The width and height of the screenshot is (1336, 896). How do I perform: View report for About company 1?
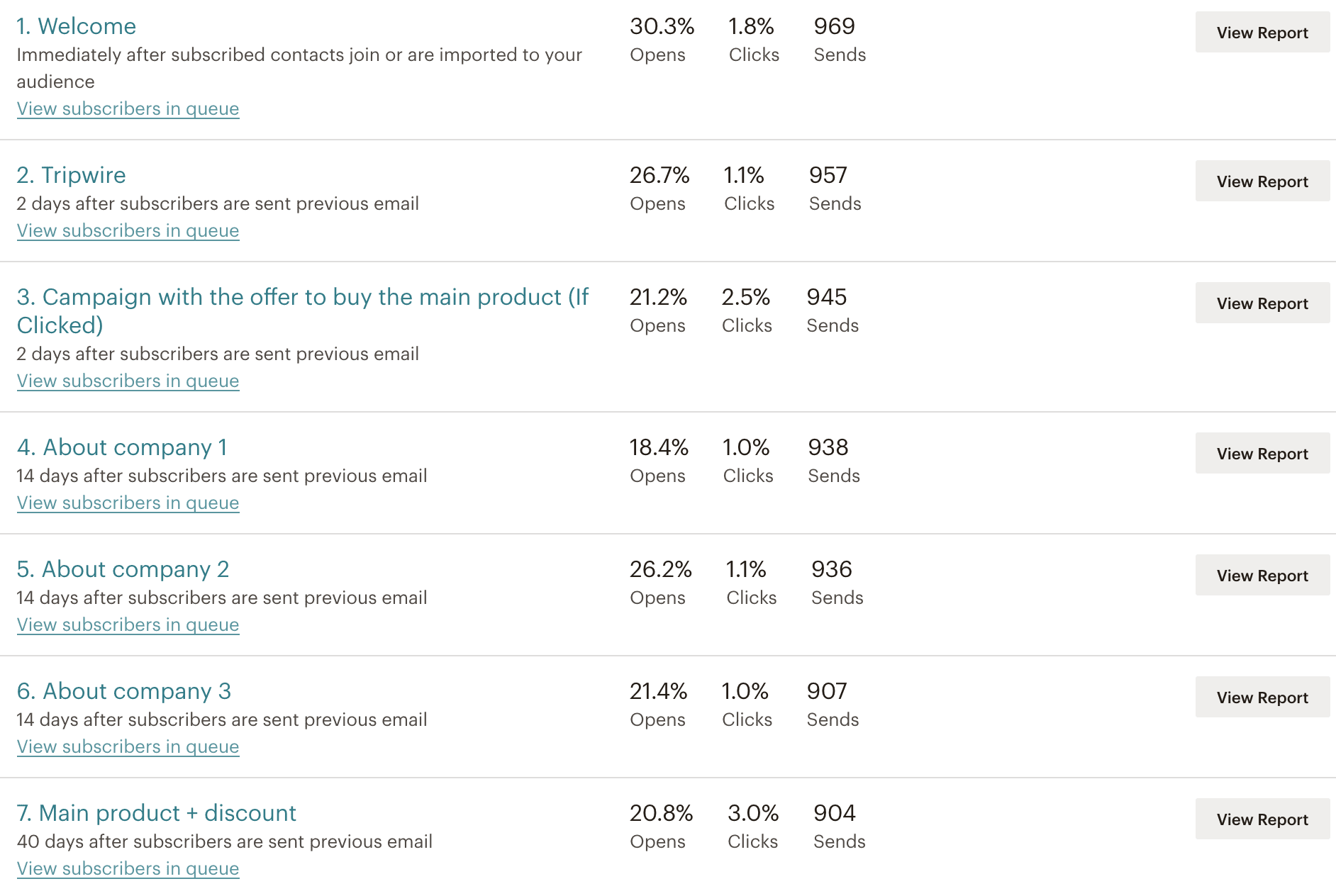pyautogui.click(x=1262, y=454)
